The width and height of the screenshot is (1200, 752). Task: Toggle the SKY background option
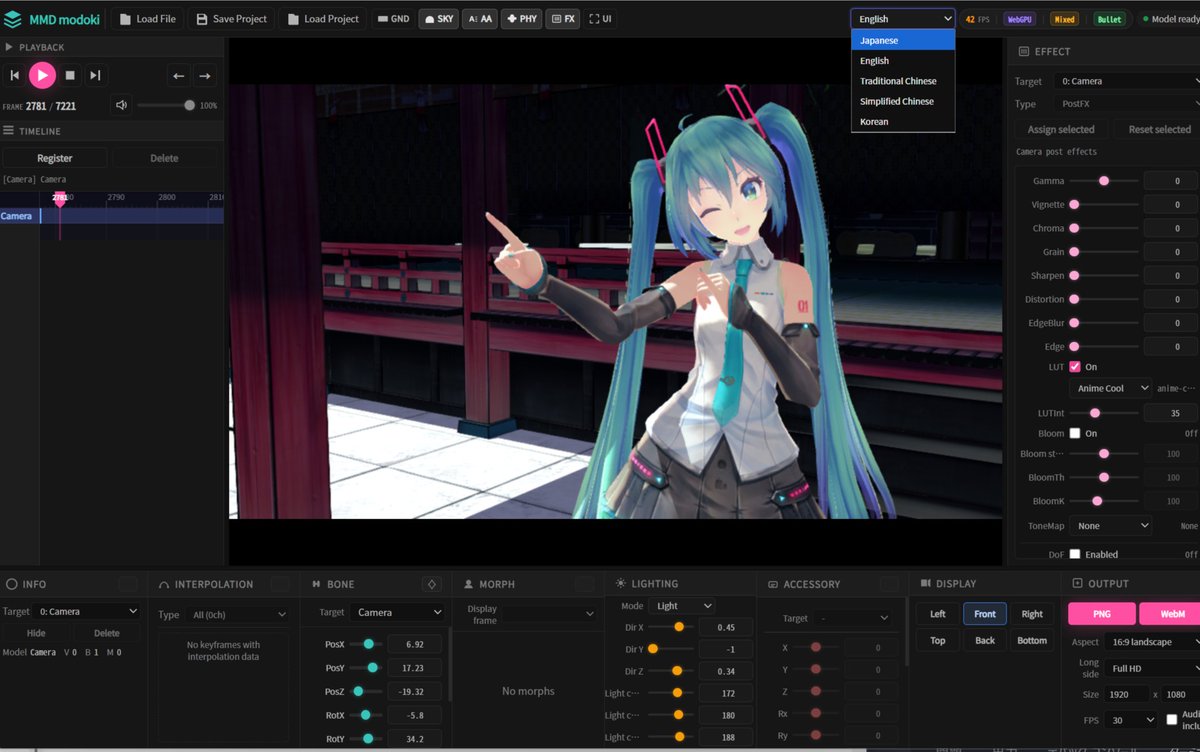point(440,19)
